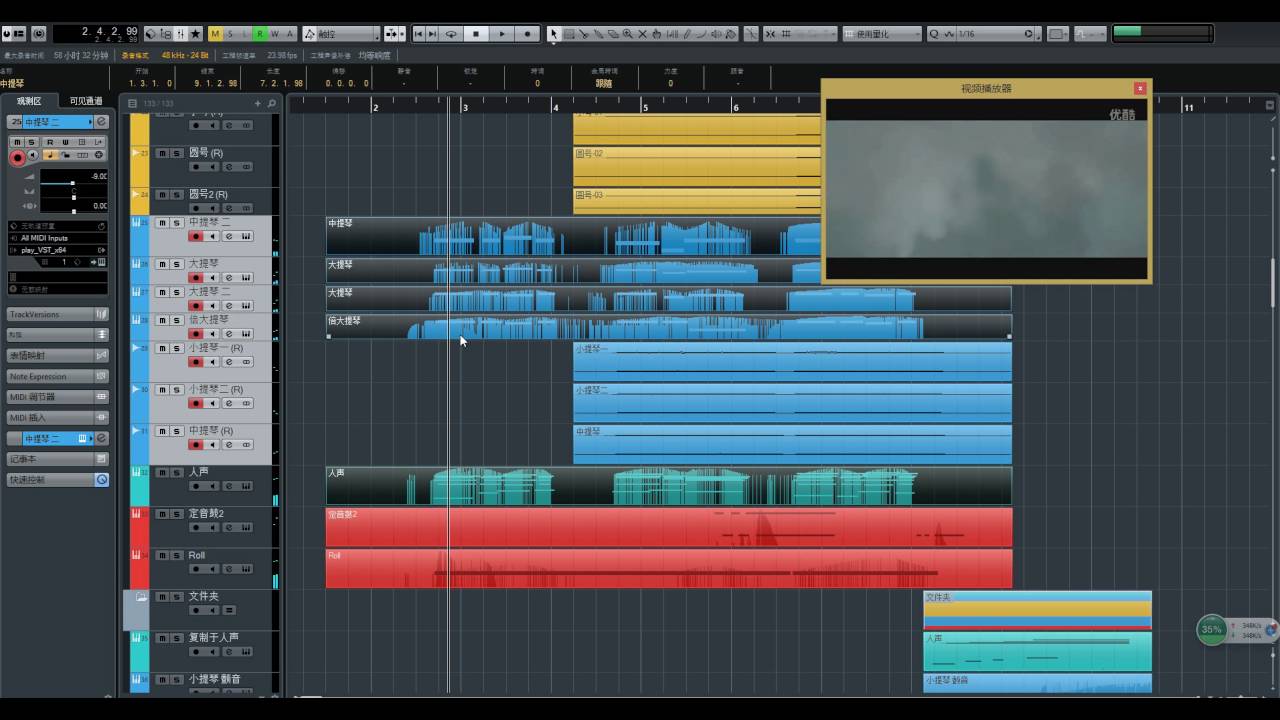The height and width of the screenshot is (720, 1280).
Task: Switch to the 可见通道 tab
Action: click(85, 101)
